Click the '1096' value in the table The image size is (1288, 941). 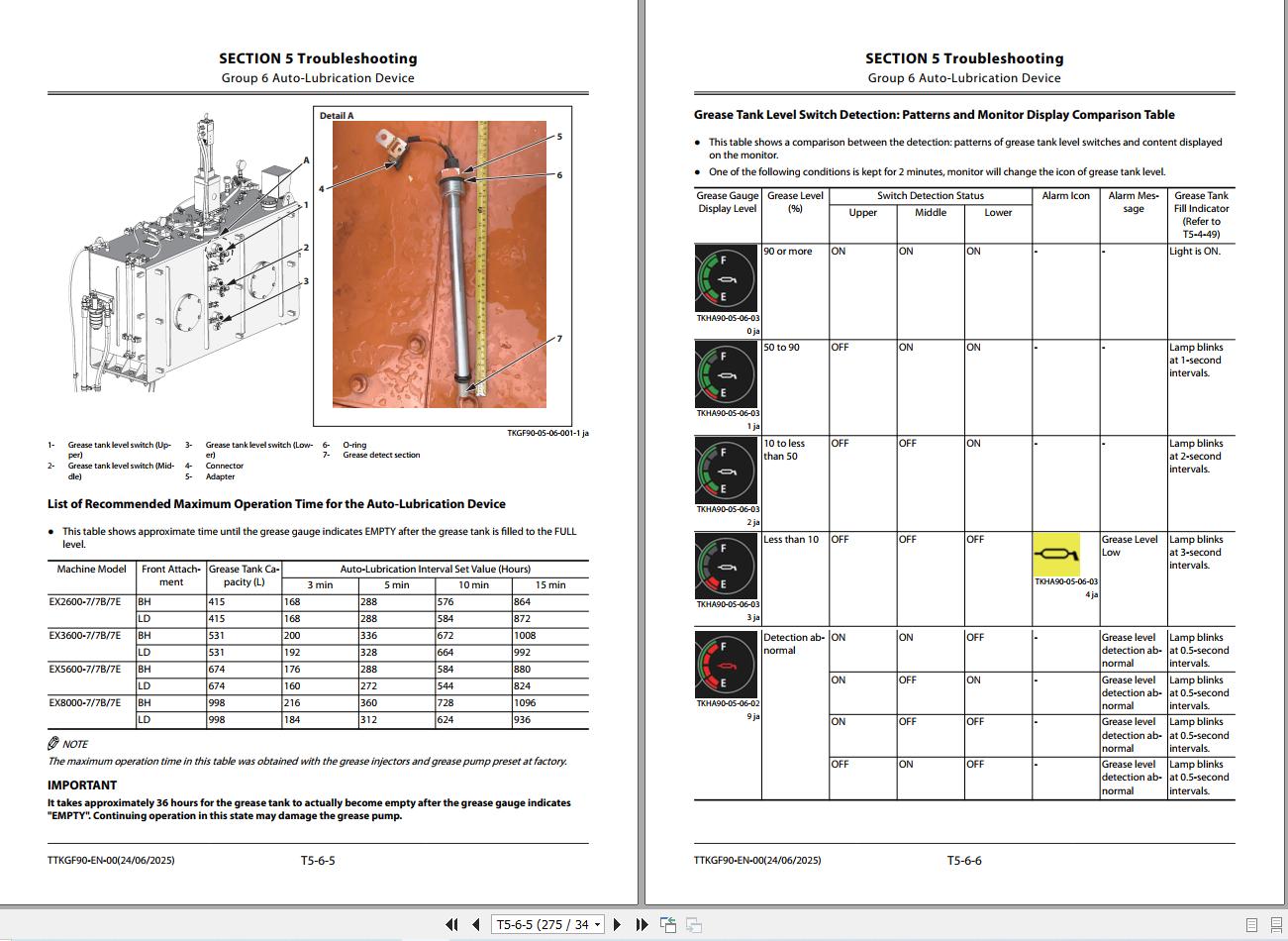click(525, 703)
